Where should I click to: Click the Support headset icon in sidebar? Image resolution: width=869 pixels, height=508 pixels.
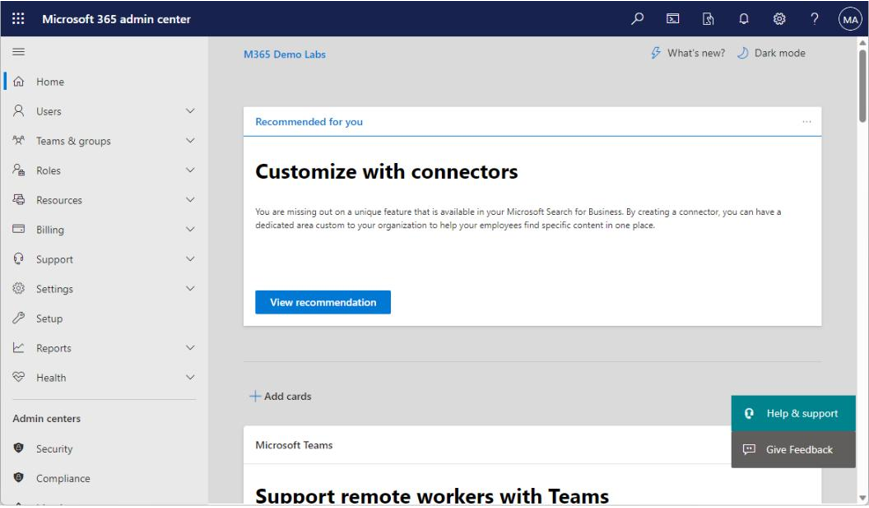click(18, 259)
